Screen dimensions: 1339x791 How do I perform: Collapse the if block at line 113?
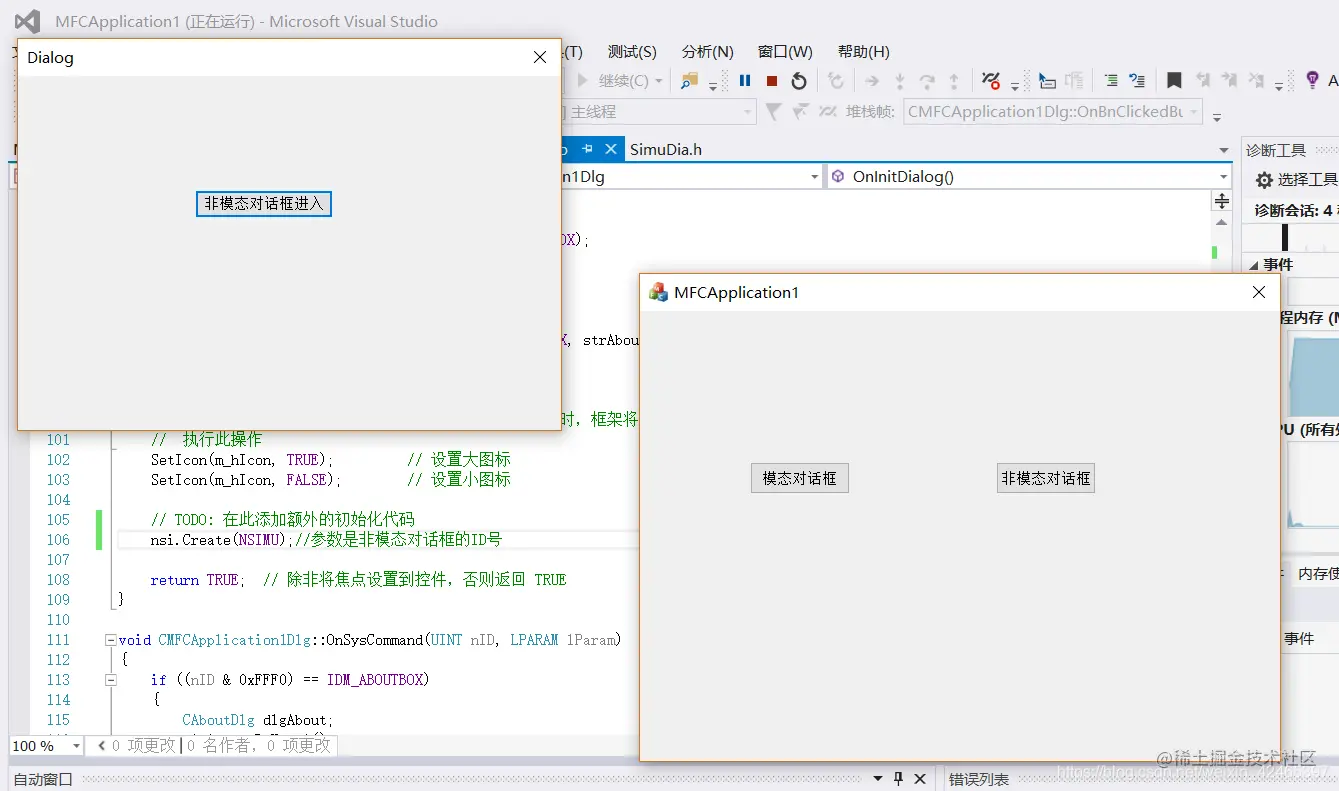click(110, 680)
